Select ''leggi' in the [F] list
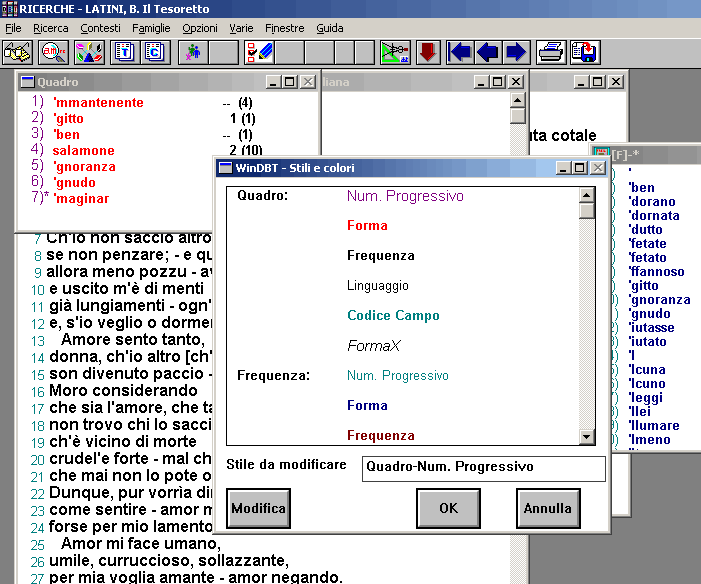Viewport: 701px width, 584px height. click(646, 398)
